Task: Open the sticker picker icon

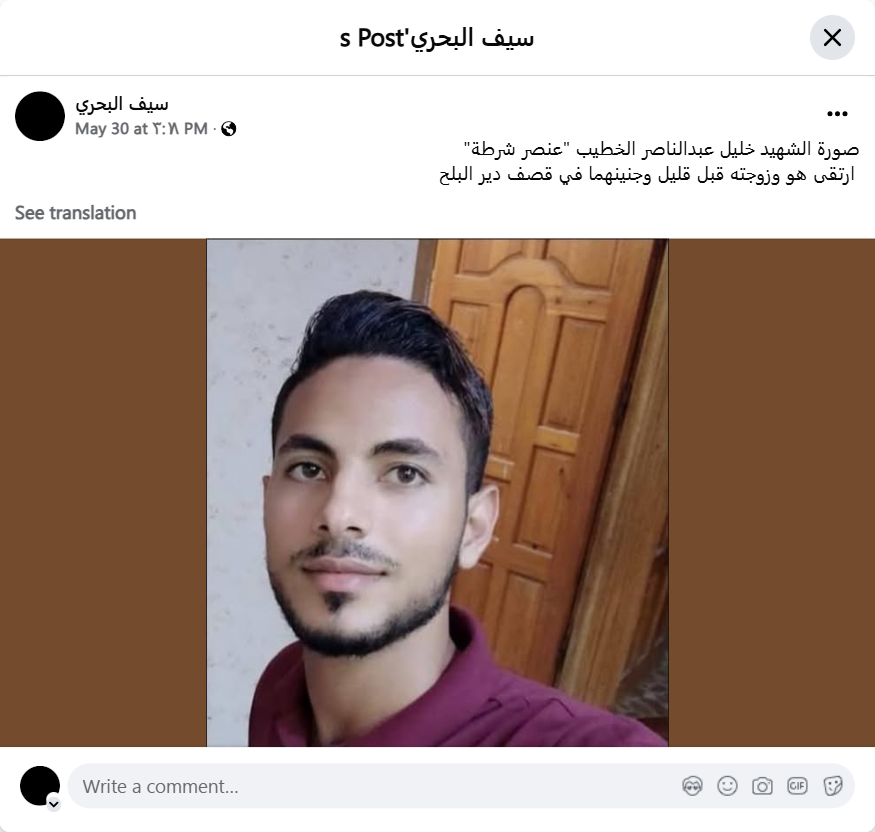Action: click(x=832, y=786)
